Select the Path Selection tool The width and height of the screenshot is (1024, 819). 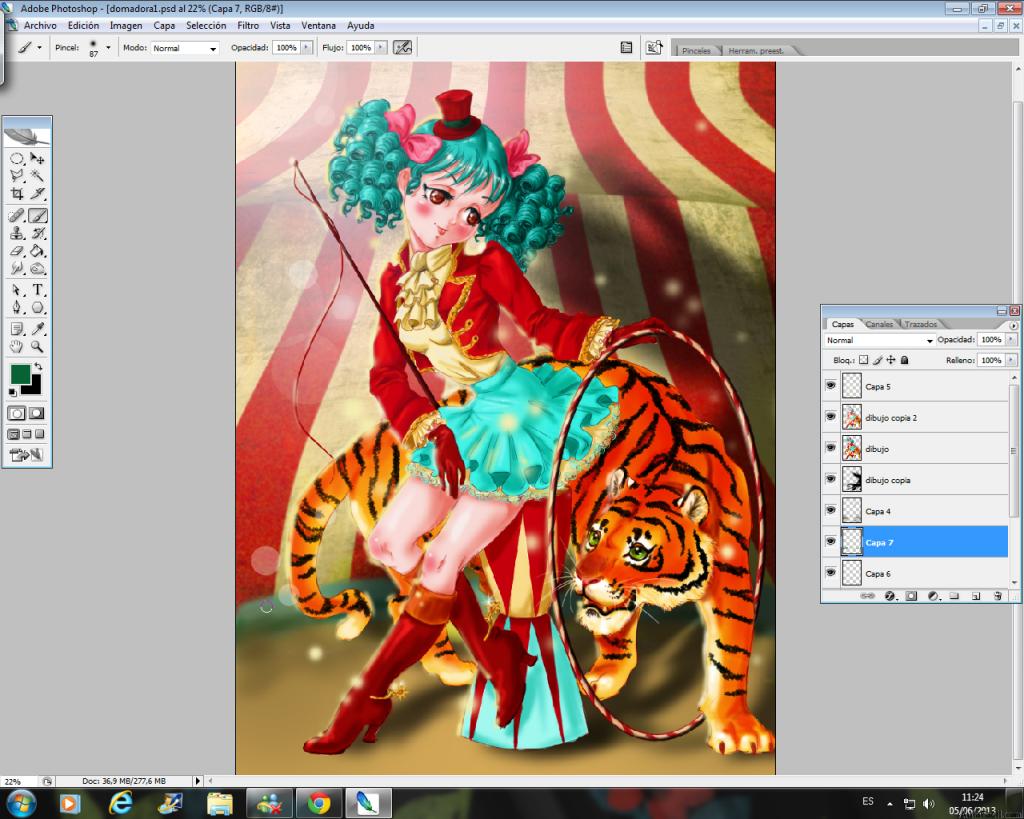17,290
